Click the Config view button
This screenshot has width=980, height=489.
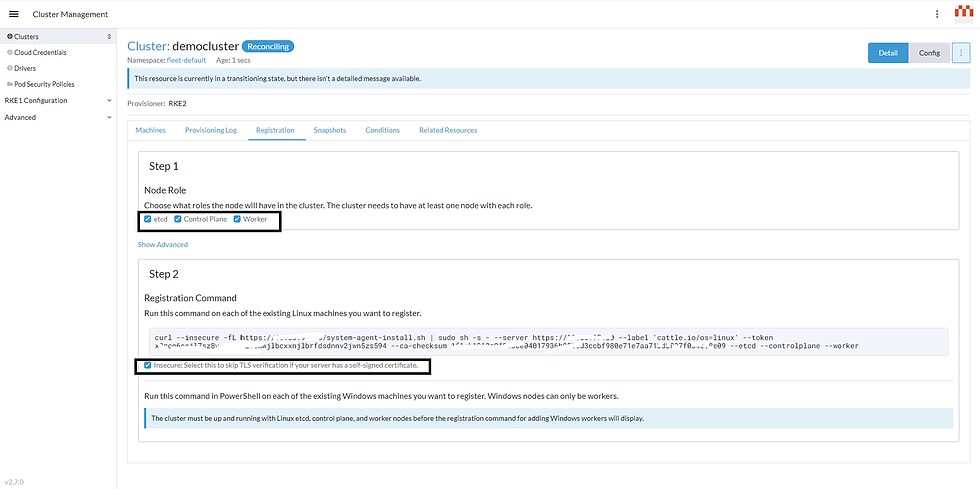tap(929, 53)
